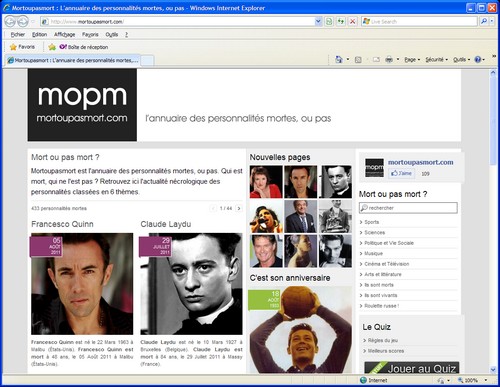
Task: Open Boîte de réception favorite link
Action: click(x=84, y=47)
